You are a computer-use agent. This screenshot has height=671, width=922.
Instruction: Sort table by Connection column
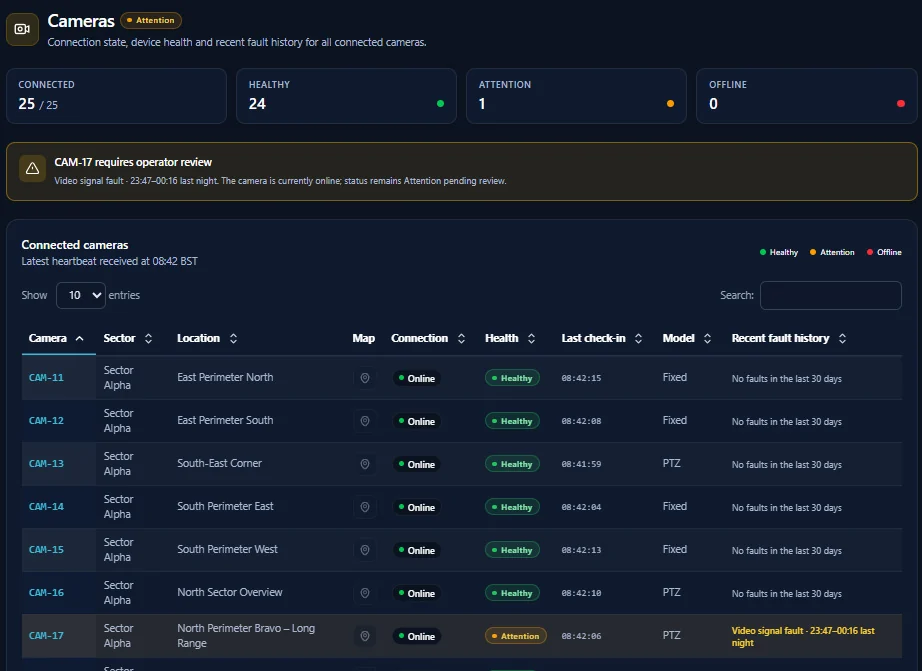point(429,338)
